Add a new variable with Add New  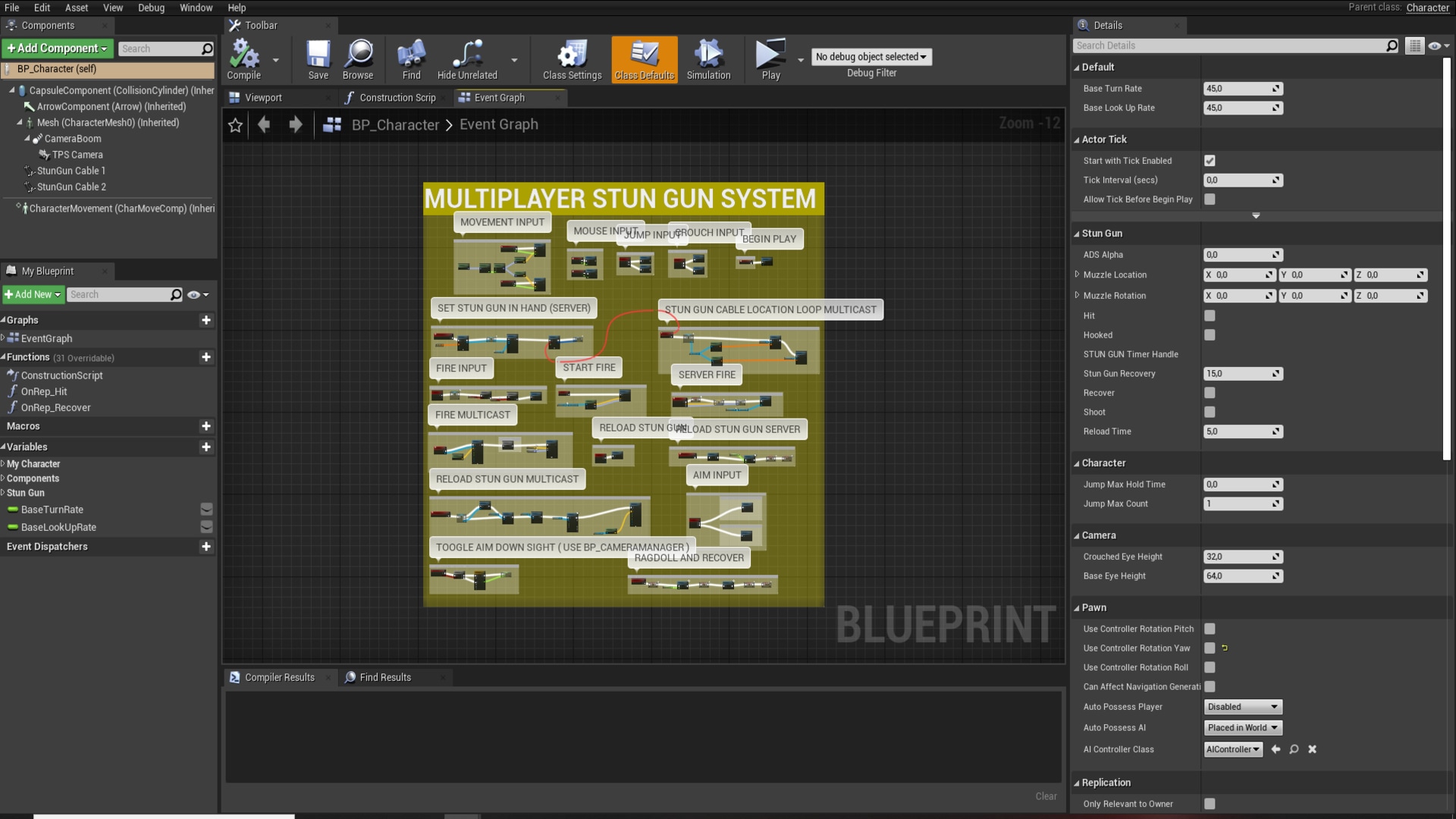(x=32, y=294)
